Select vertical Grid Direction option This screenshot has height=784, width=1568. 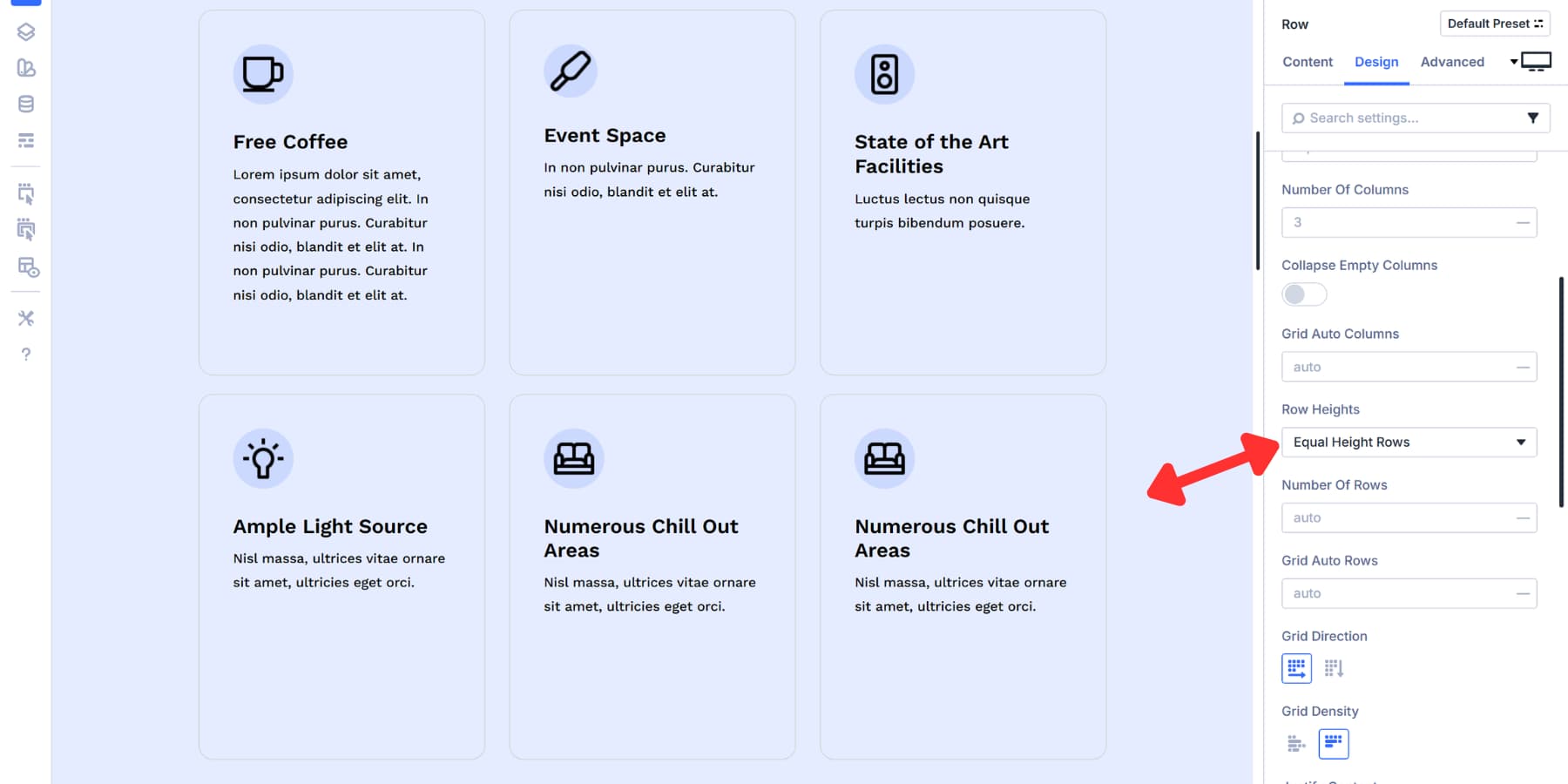click(x=1334, y=667)
